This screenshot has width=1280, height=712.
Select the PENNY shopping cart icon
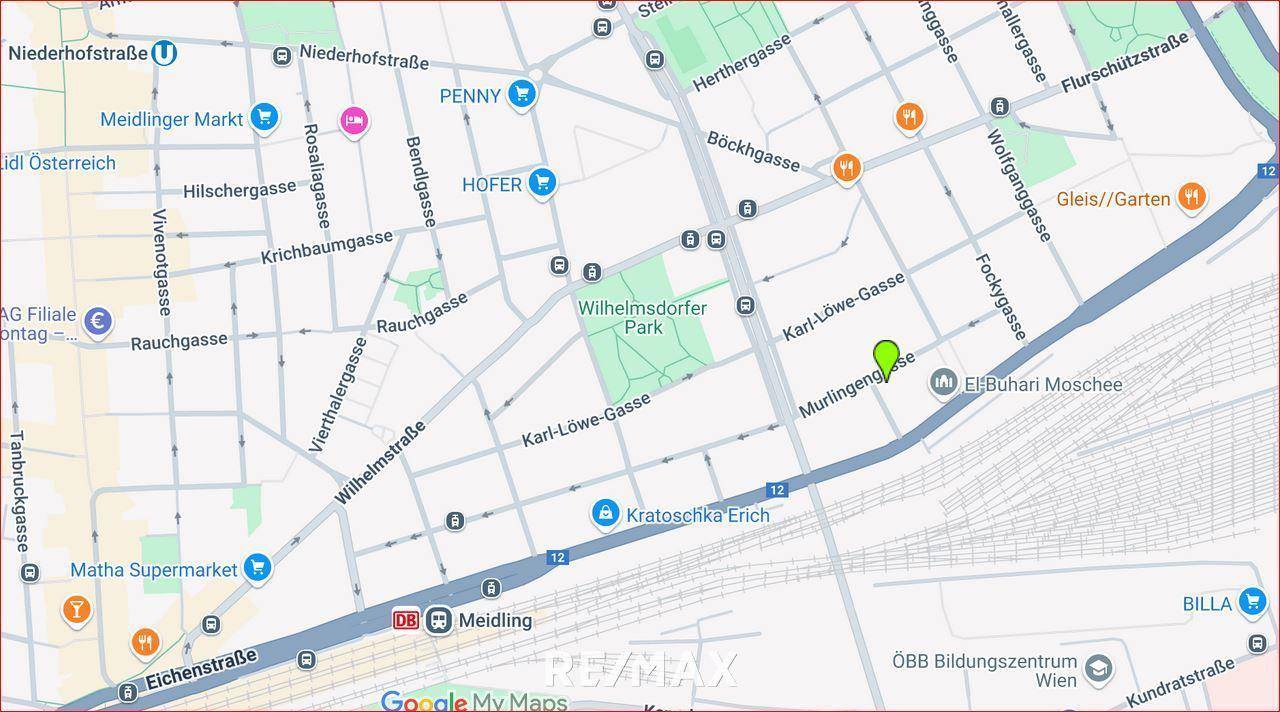[x=521, y=95]
